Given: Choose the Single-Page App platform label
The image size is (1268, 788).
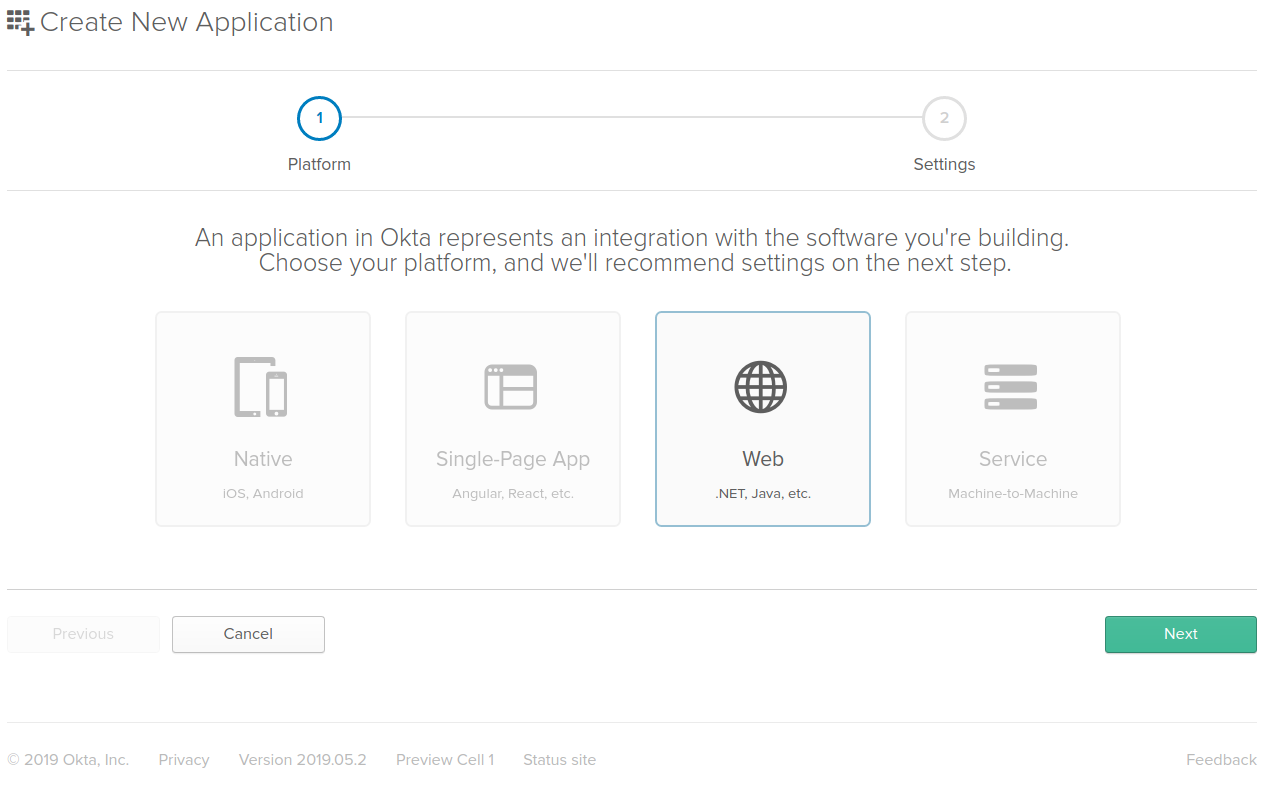Looking at the screenshot, I should click(513, 459).
